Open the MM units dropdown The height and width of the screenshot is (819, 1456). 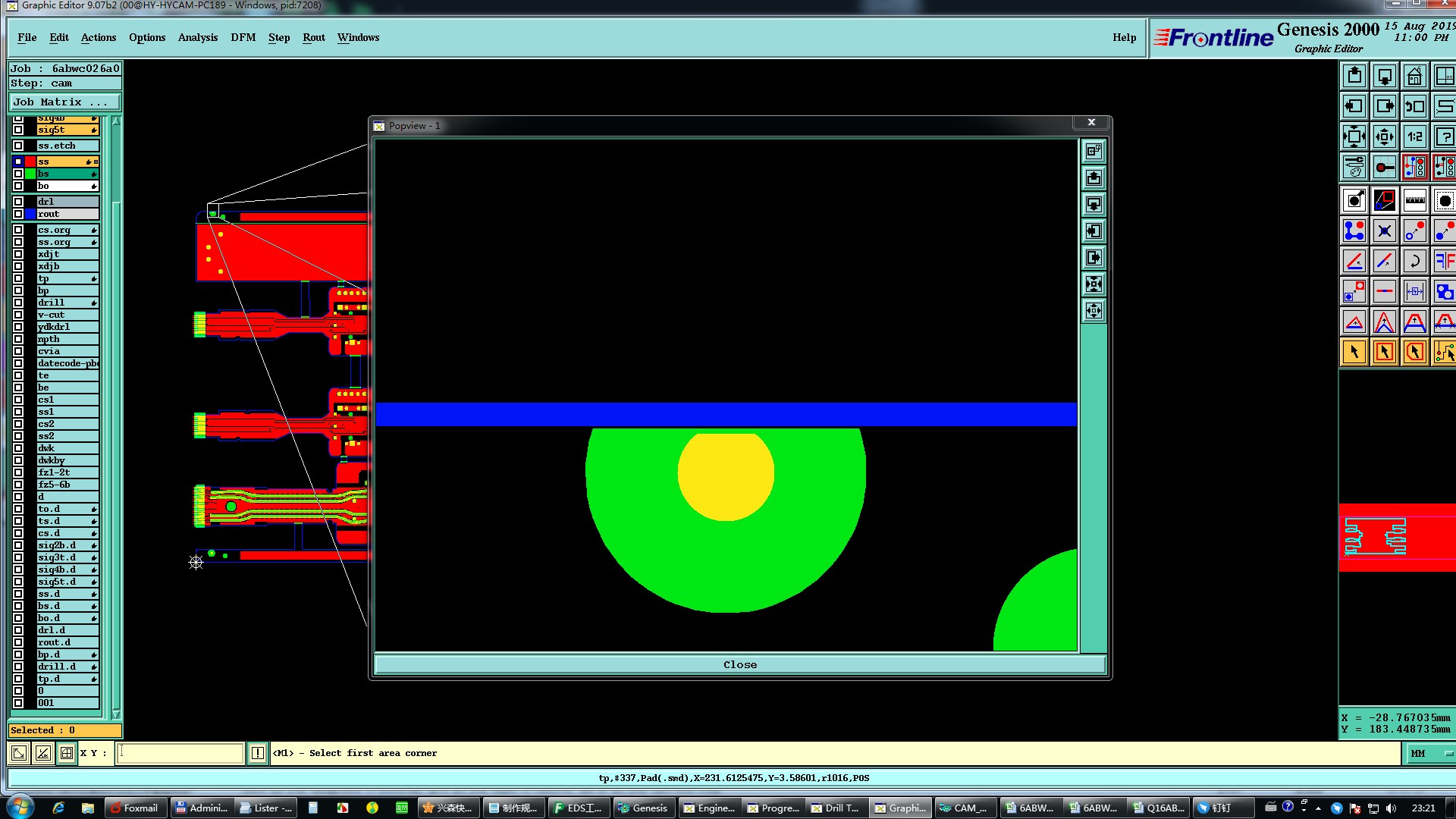click(1431, 753)
